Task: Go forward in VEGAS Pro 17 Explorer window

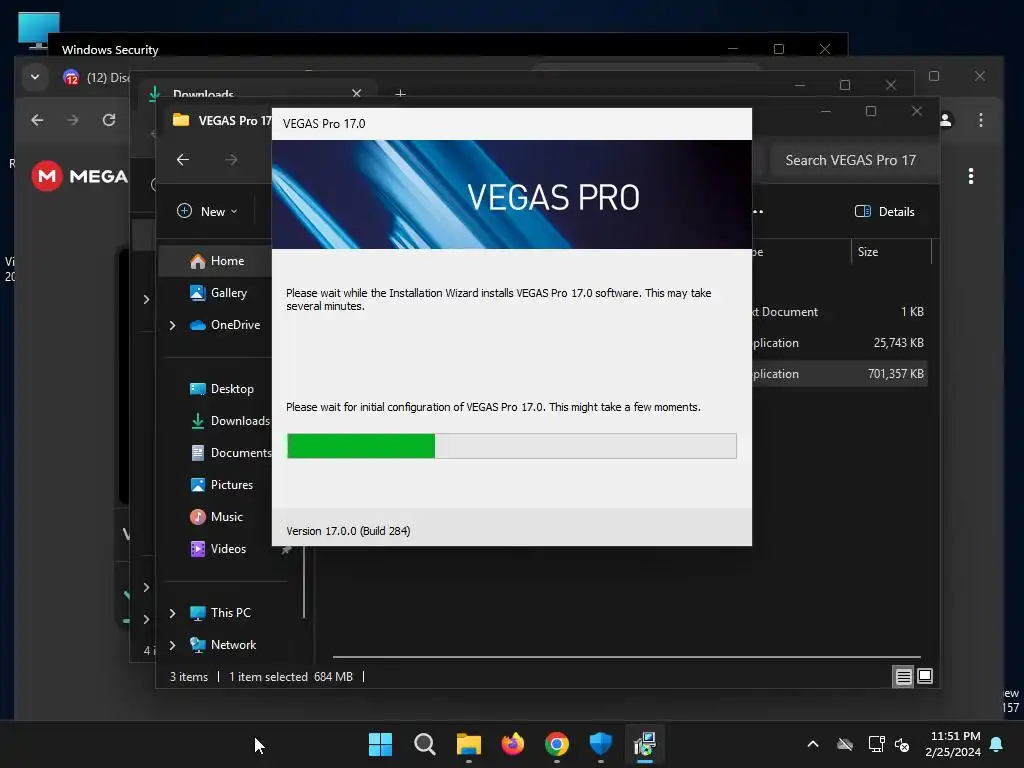Action: pos(231,159)
